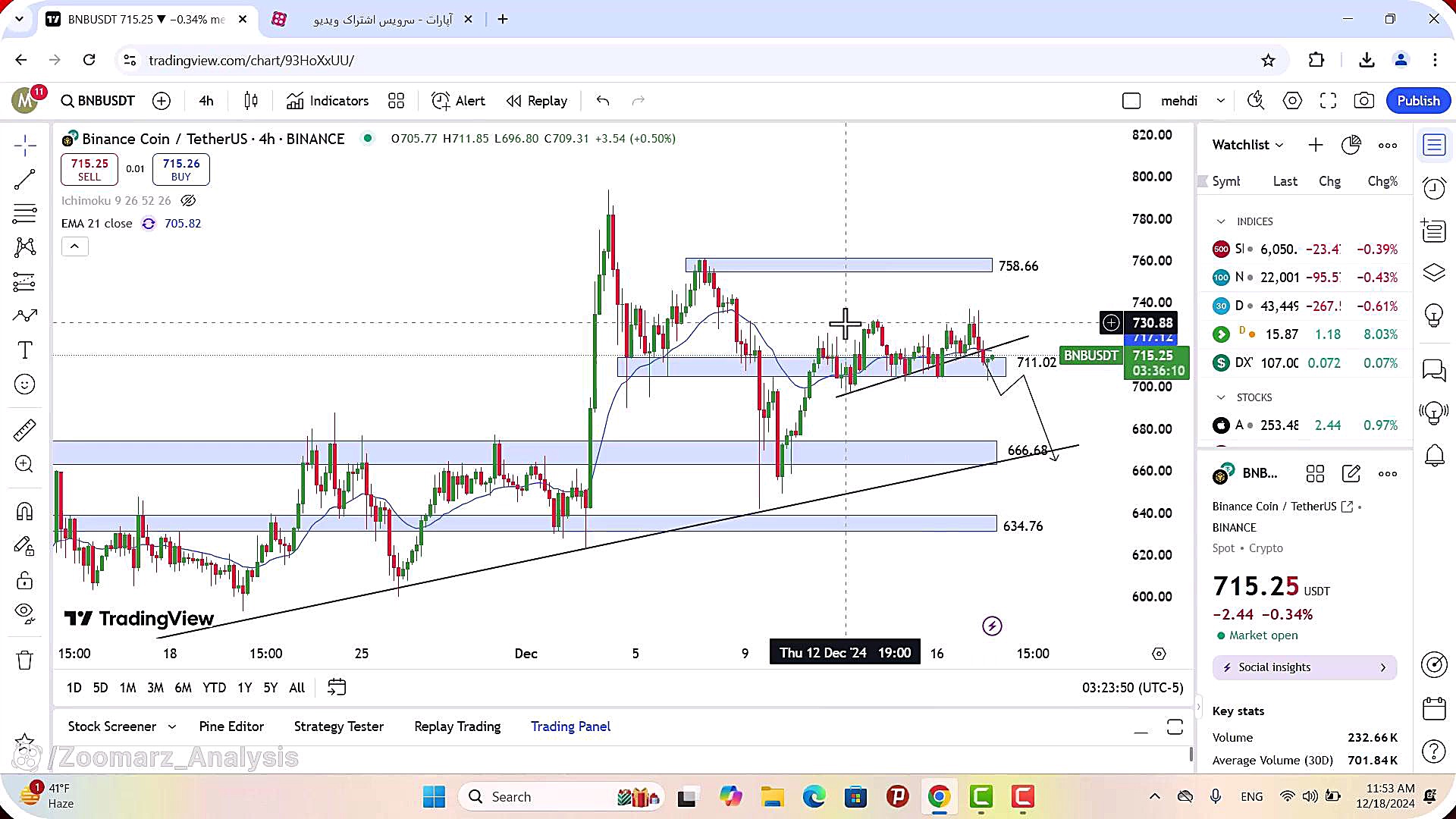Show All time range
Image resolution: width=1456 pixels, height=819 pixels.
pos(297,688)
